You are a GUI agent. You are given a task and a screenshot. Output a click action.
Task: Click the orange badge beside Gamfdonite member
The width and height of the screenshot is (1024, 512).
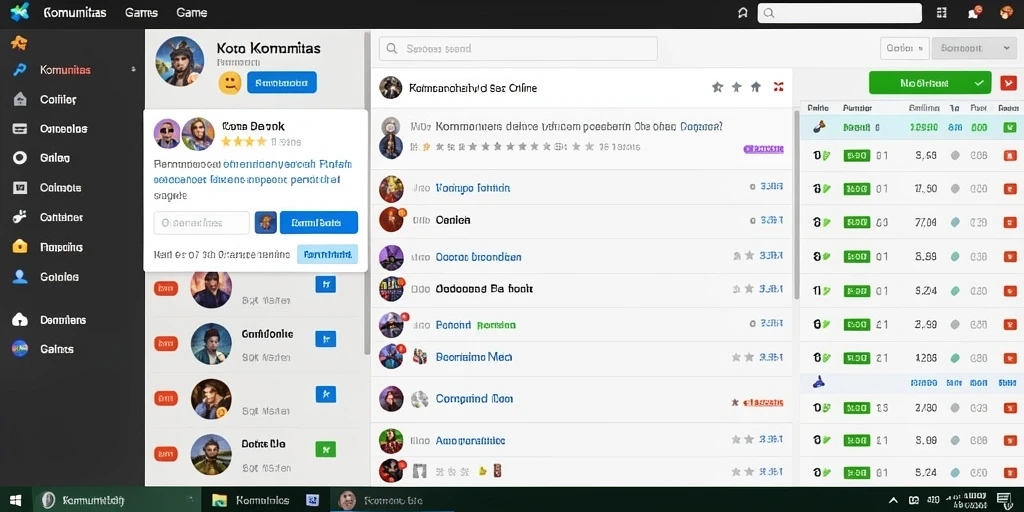(165, 343)
